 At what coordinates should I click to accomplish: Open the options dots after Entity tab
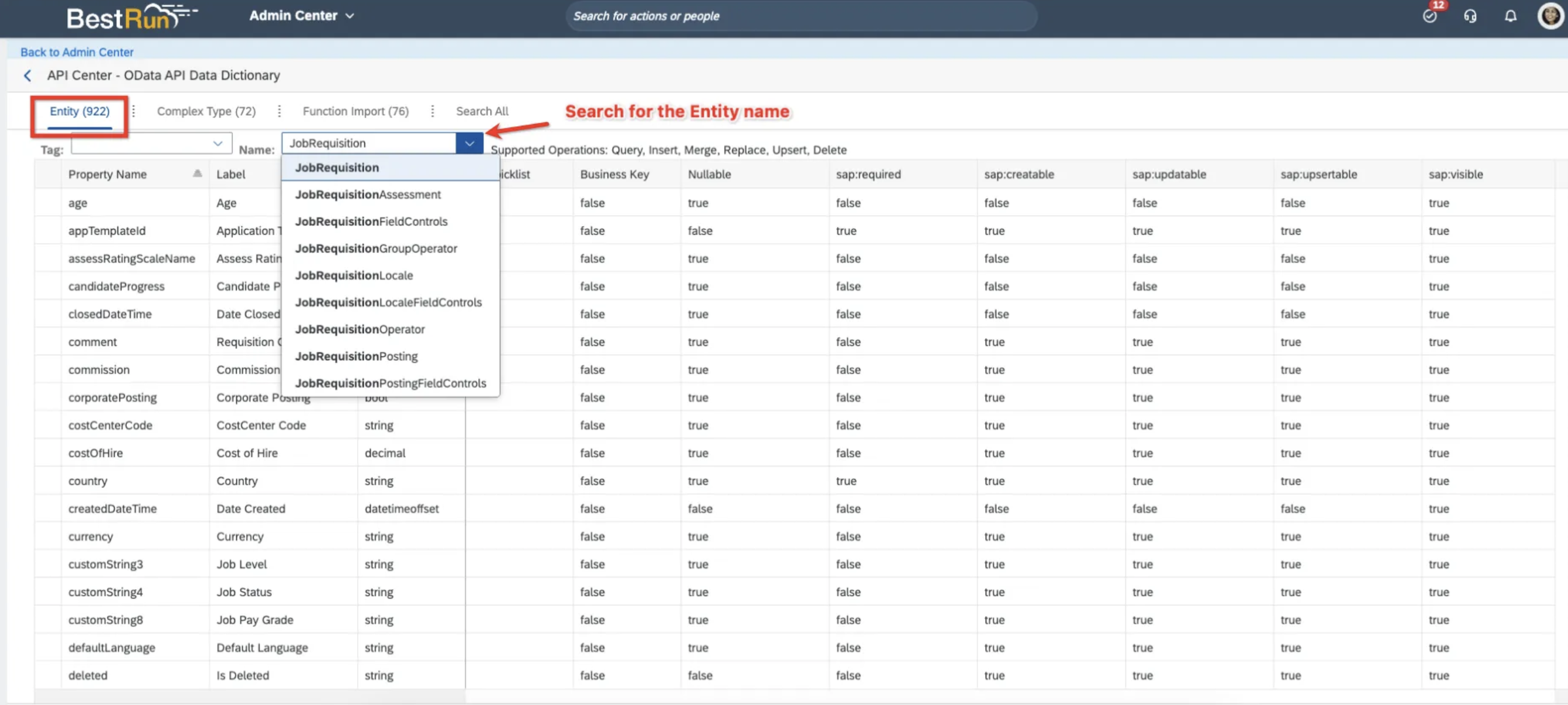click(133, 111)
